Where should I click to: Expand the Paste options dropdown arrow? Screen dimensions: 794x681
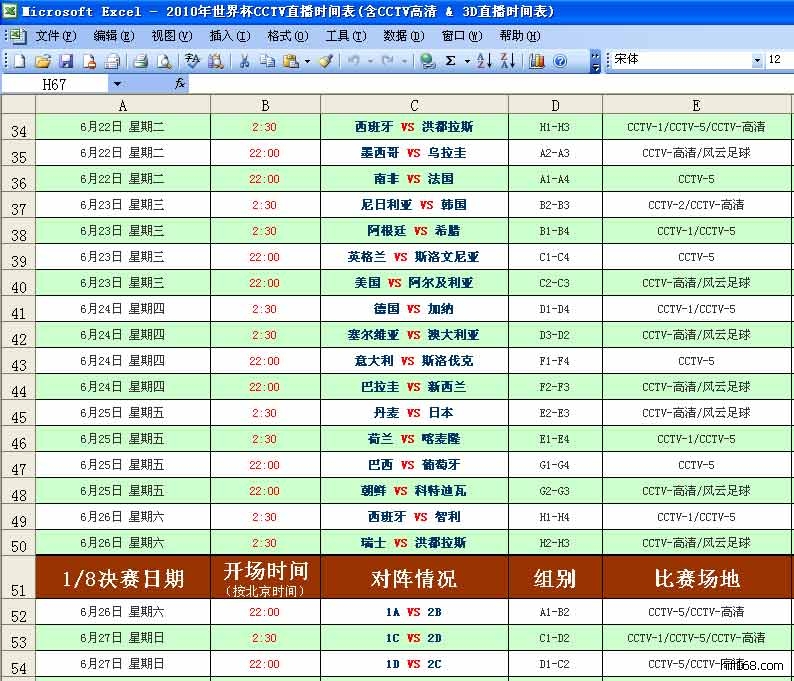(x=307, y=61)
